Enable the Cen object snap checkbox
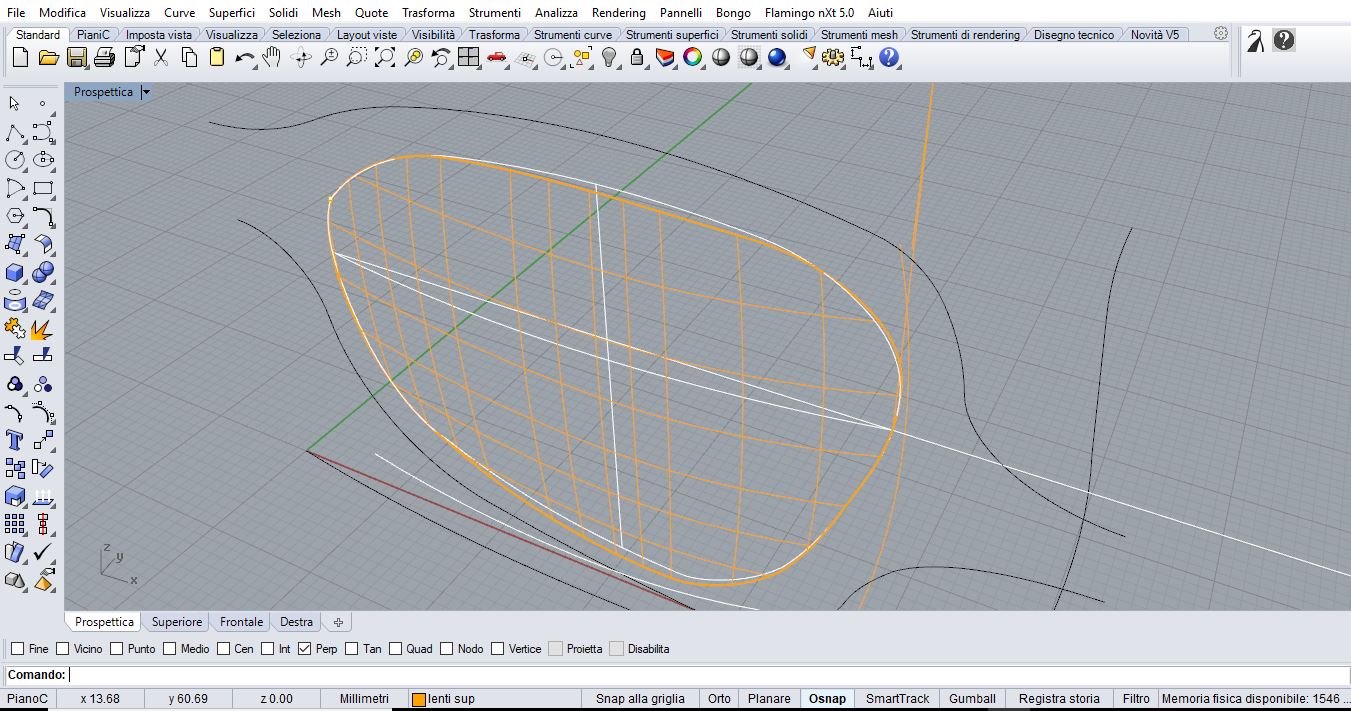 (x=223, y=649)
